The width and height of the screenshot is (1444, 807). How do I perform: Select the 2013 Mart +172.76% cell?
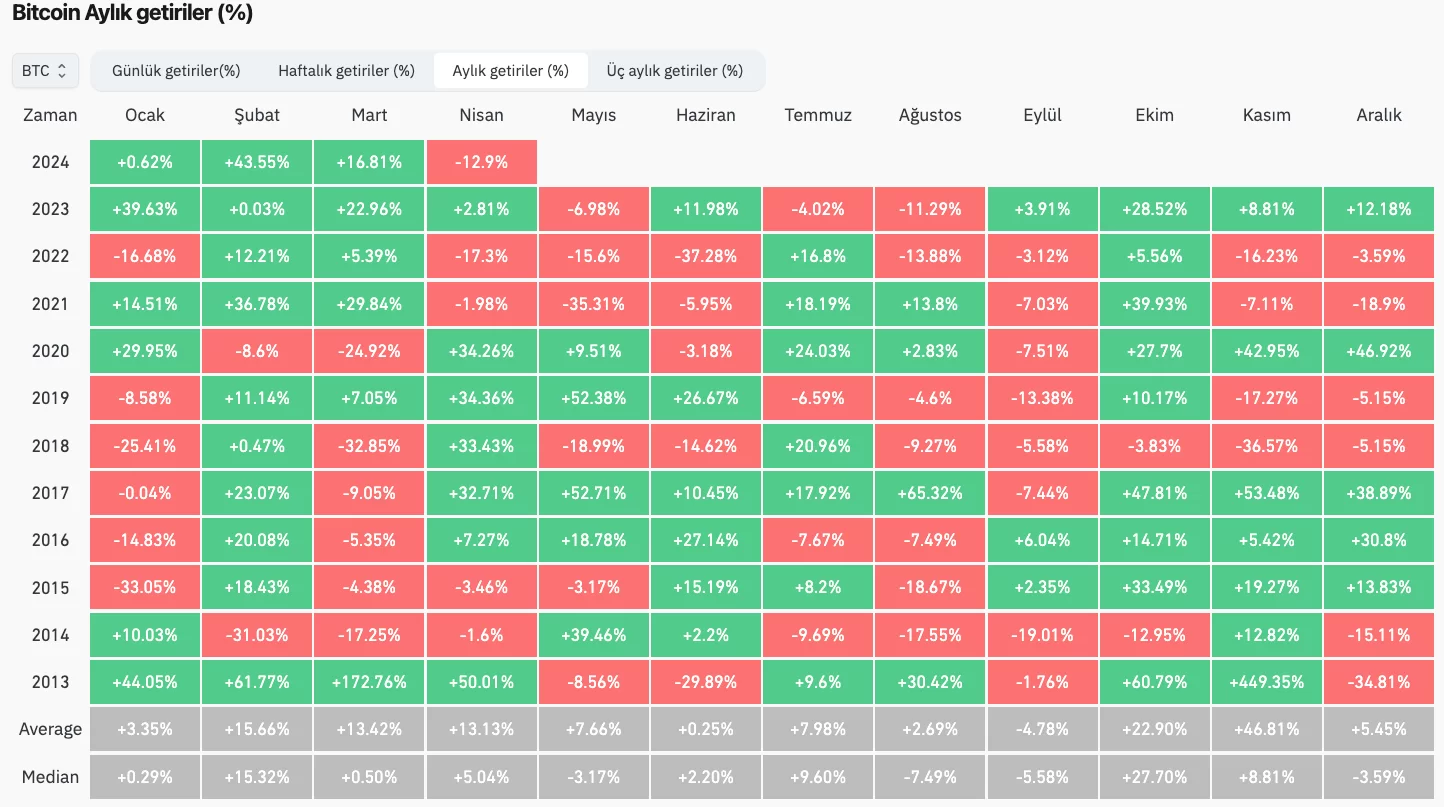(369, 682)
